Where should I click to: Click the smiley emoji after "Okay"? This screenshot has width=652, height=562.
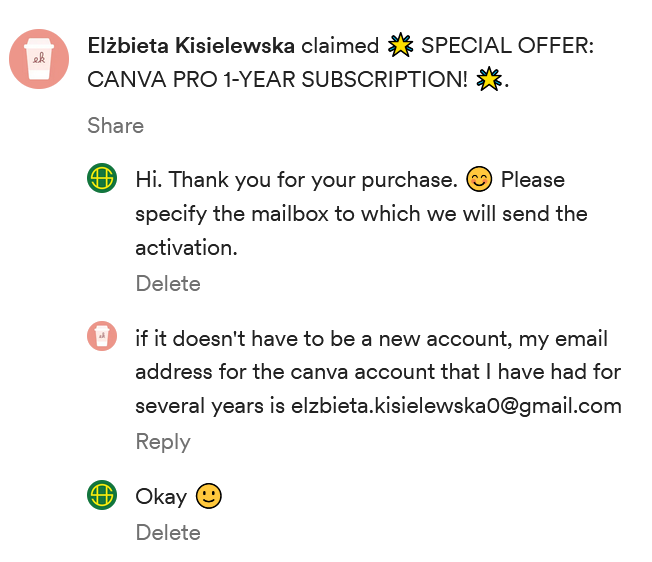(208, 496)
